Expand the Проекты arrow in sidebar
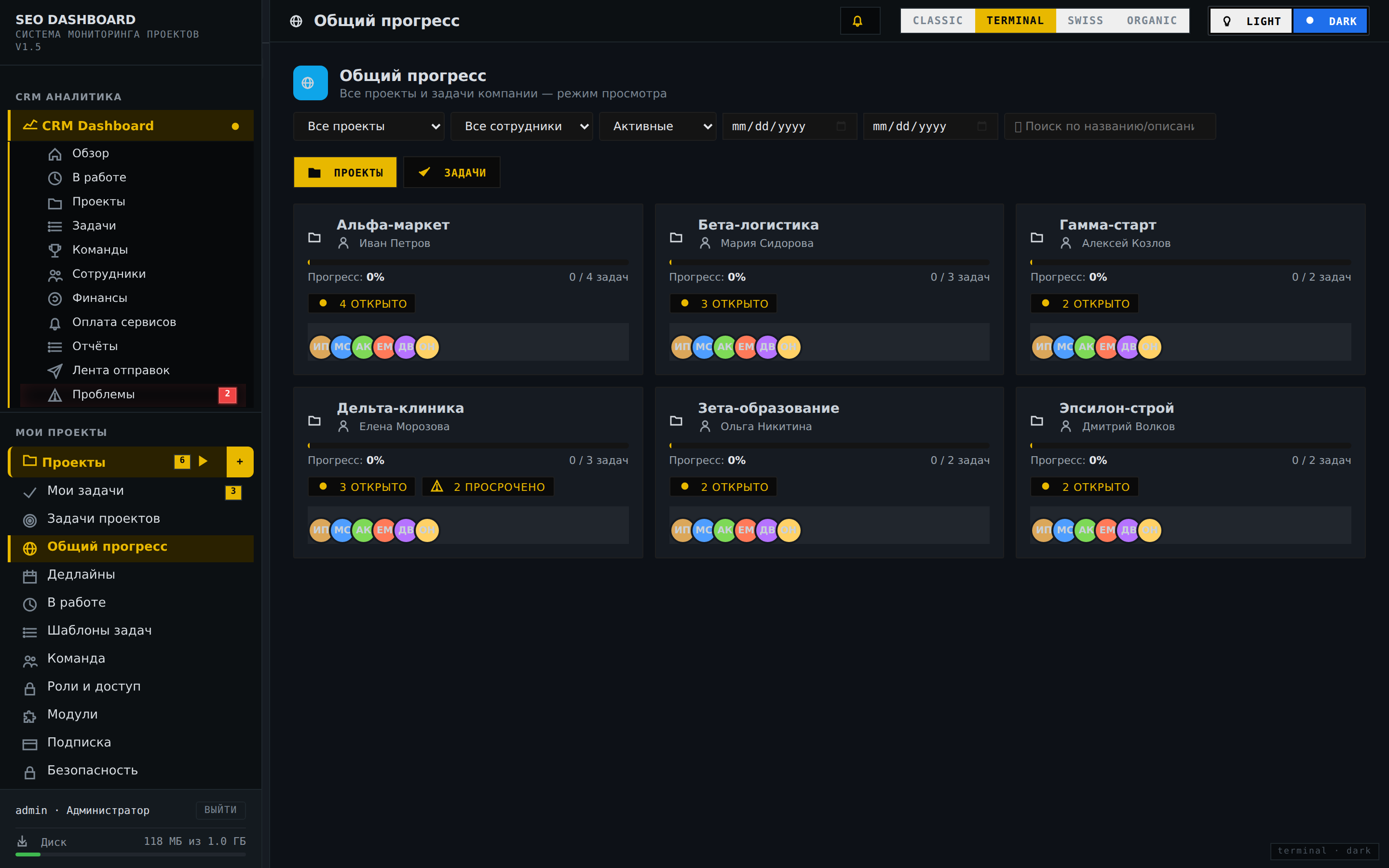This screenshot has width=1389, height=868. [x=203, y=461]
